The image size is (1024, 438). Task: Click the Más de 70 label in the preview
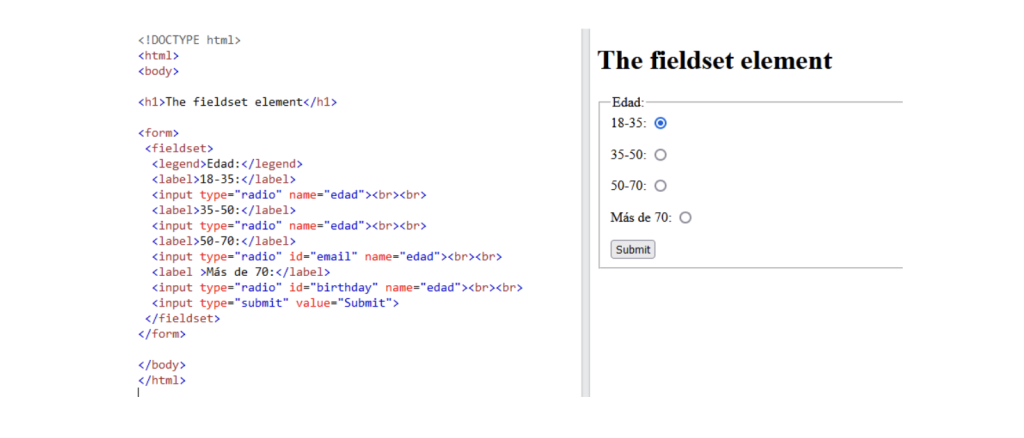[x=641, y=218]
